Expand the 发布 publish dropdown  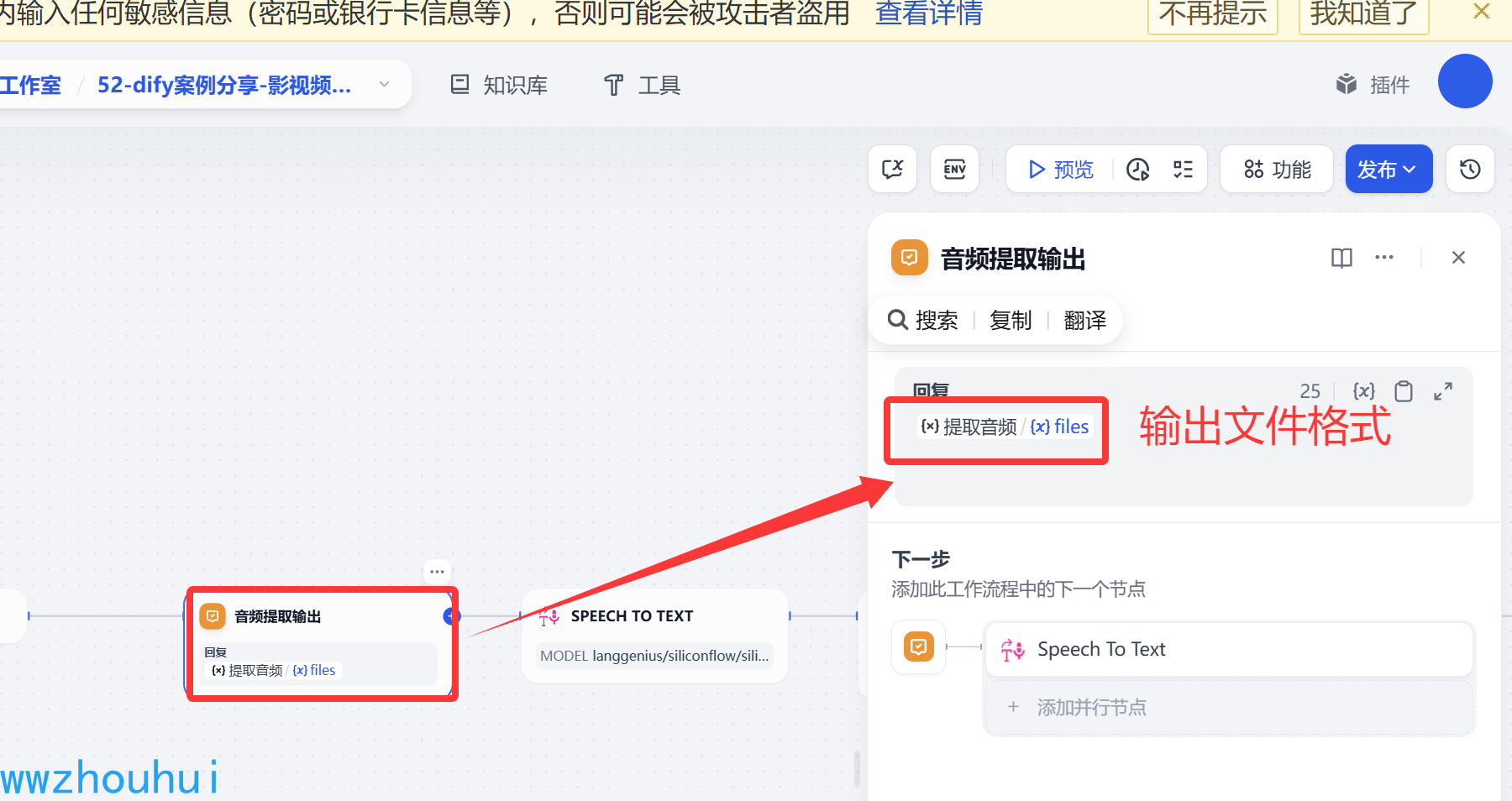click(x=1389, y=170)
